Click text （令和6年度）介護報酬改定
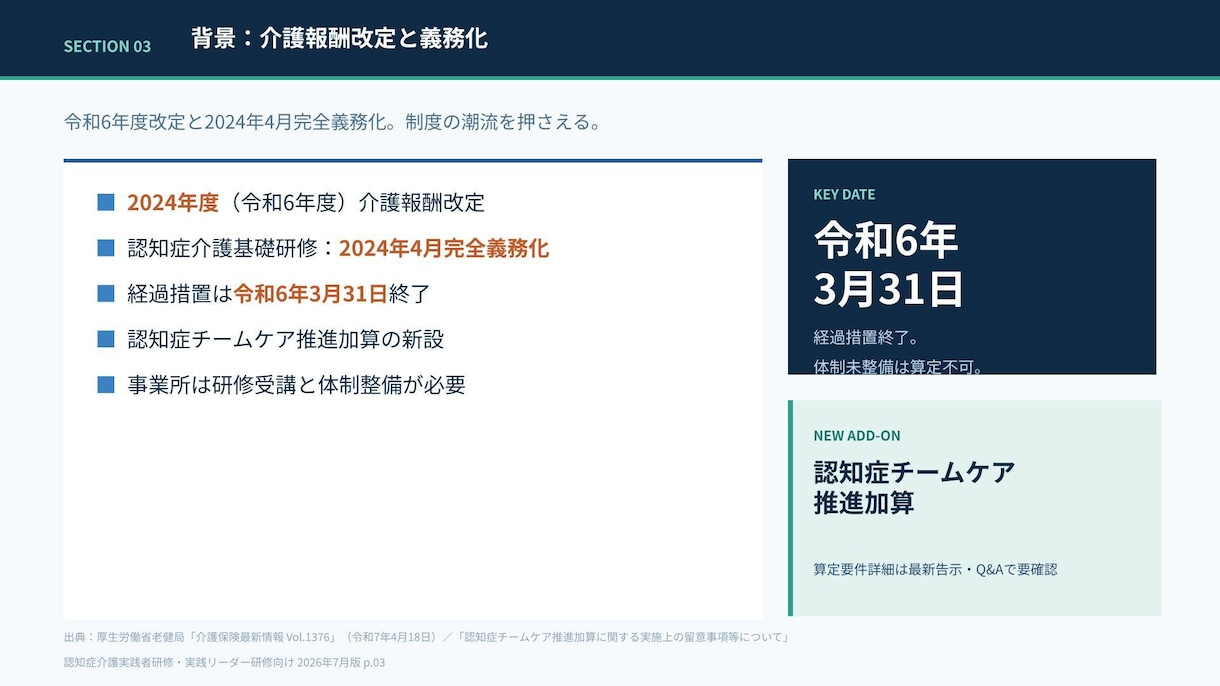The height and width of the screenshot is (686, 1220). coord(352,202)
